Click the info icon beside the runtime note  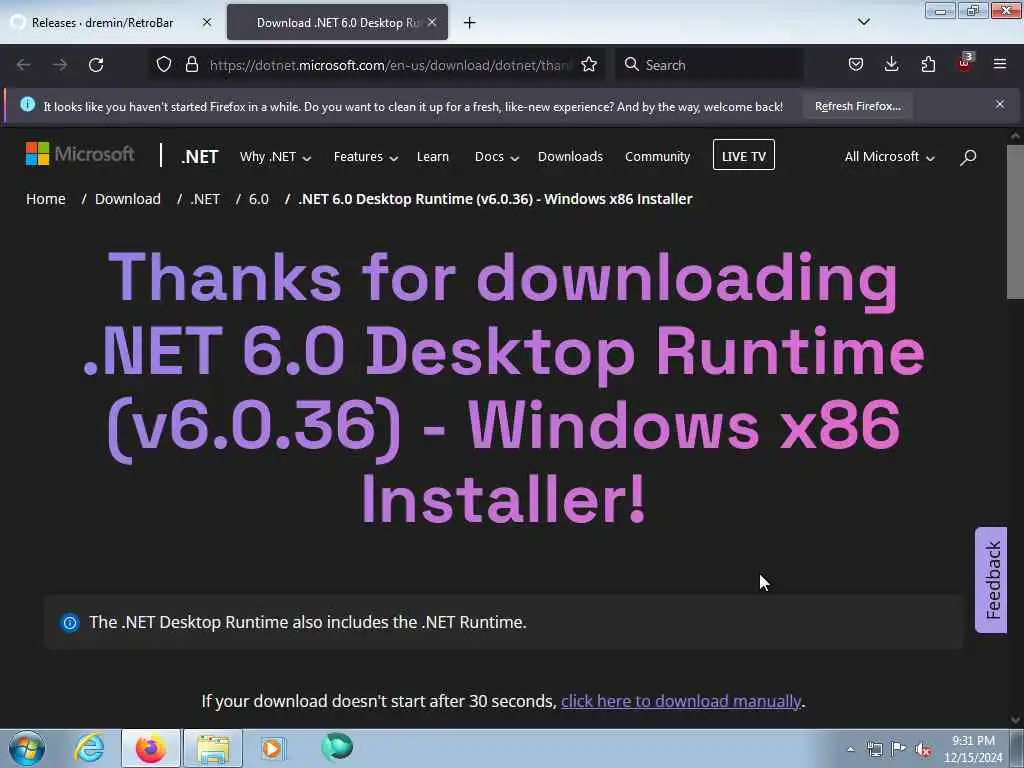click(x=70, y=622)
